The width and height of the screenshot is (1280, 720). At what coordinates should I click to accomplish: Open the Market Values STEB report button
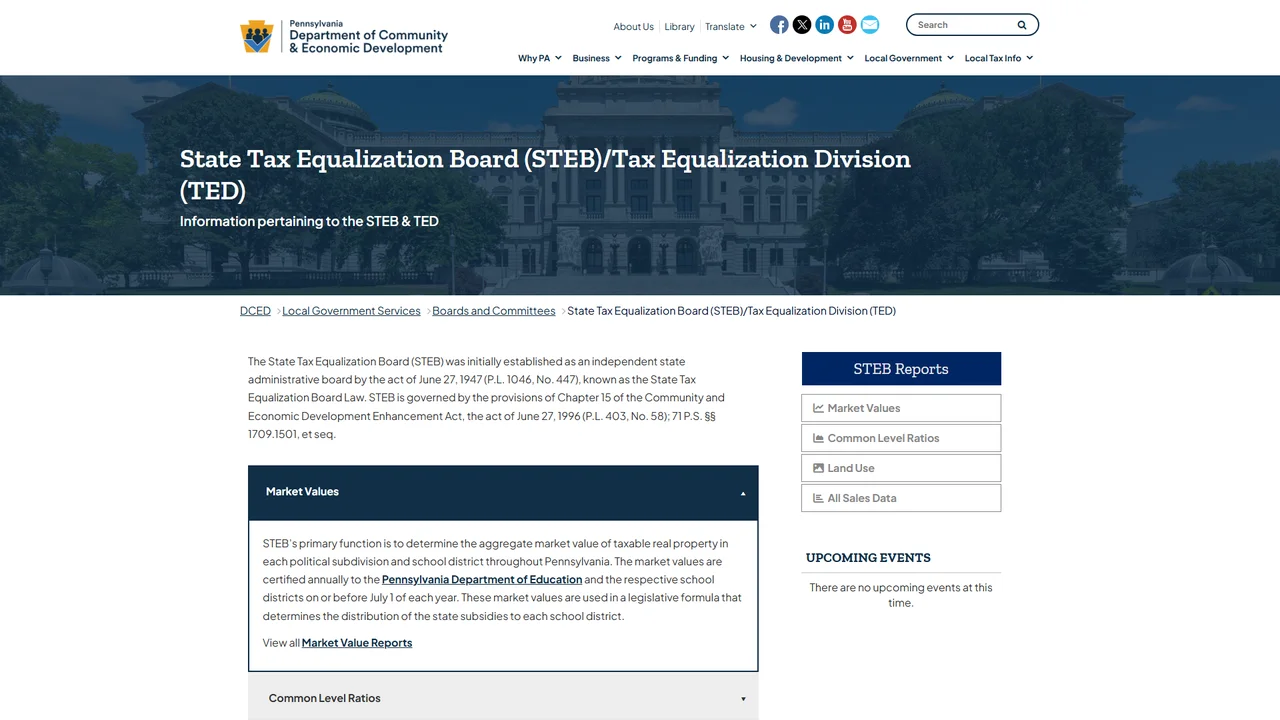tap(901, 408)
